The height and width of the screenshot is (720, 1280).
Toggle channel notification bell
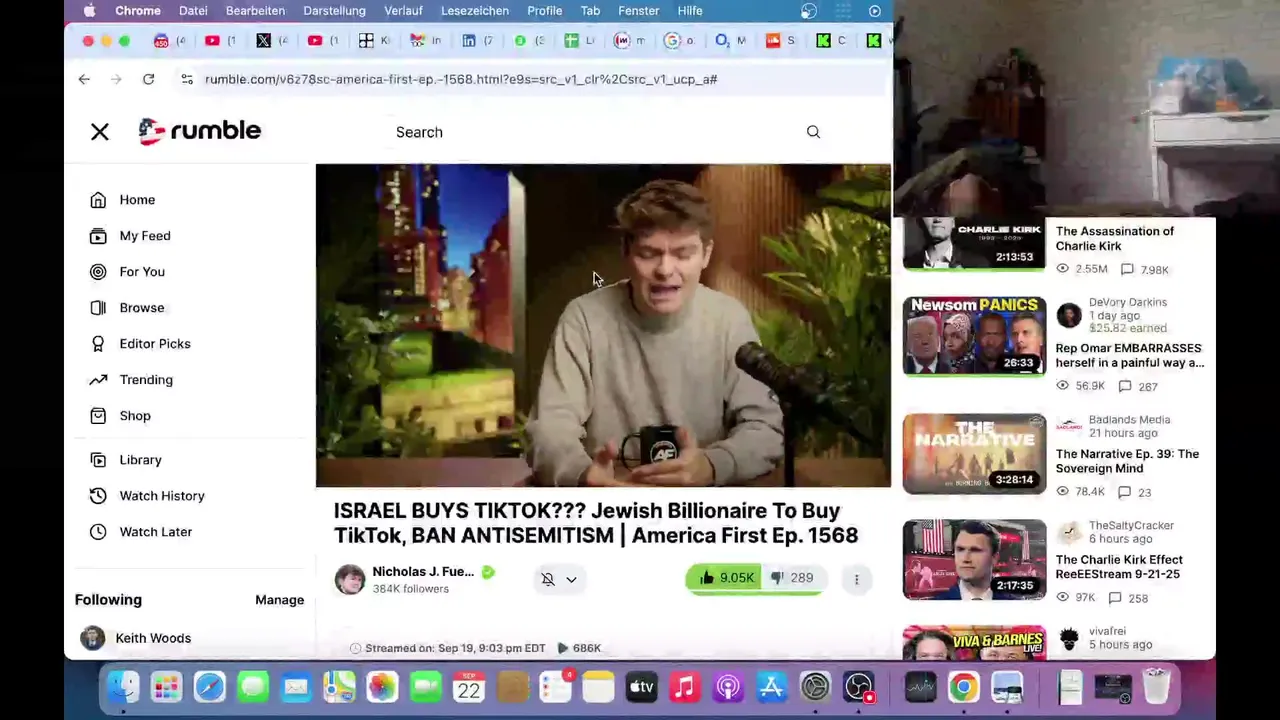[x=548, y=579]
